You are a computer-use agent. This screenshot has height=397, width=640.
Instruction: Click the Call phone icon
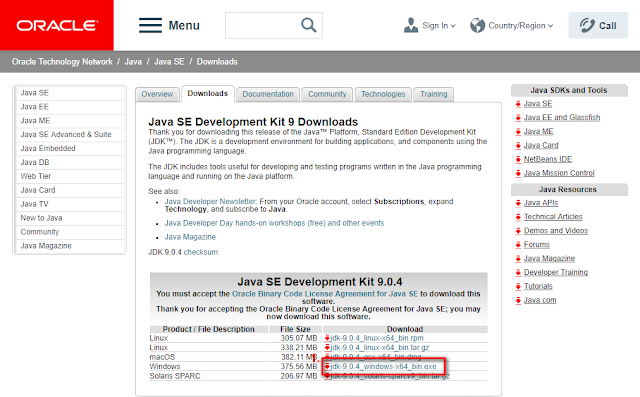(587, 25)
